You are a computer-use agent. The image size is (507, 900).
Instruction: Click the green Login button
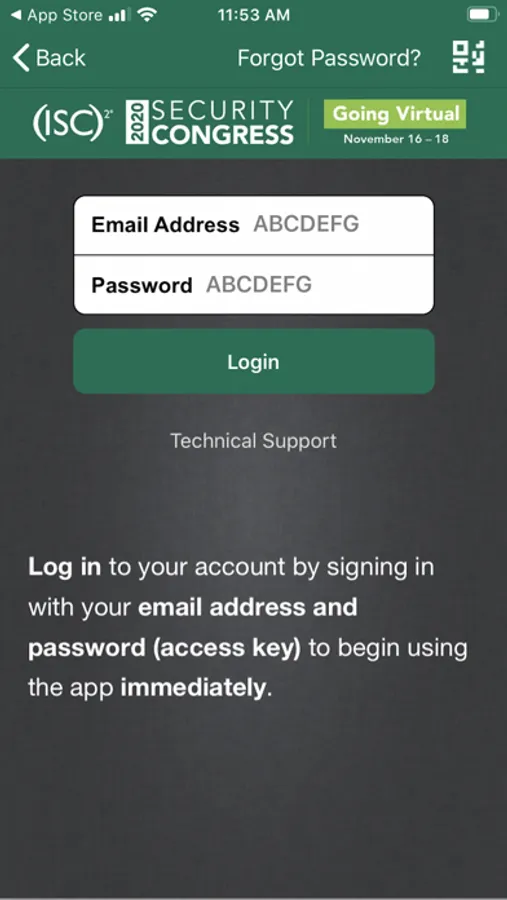[x=254, y=362]
